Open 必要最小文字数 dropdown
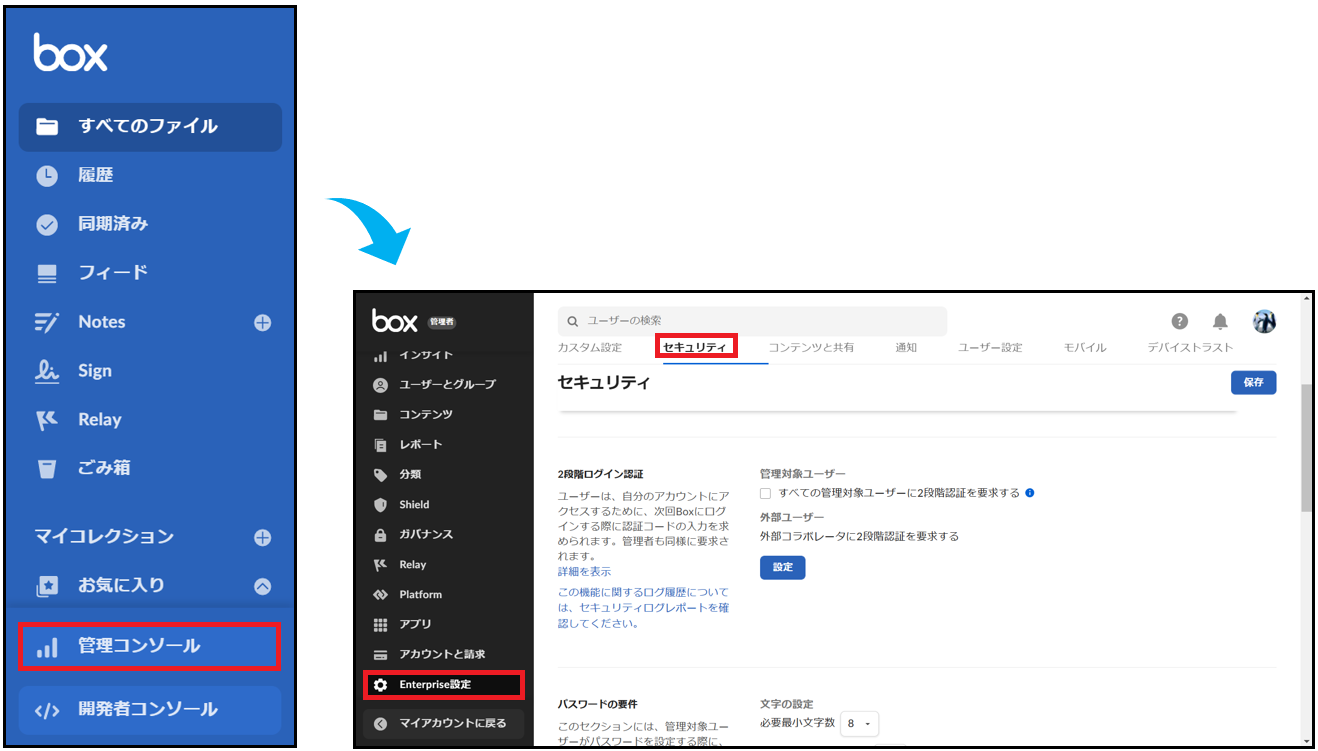Image resolution: width=1318 pixels, height=751 pixels. 859,723
